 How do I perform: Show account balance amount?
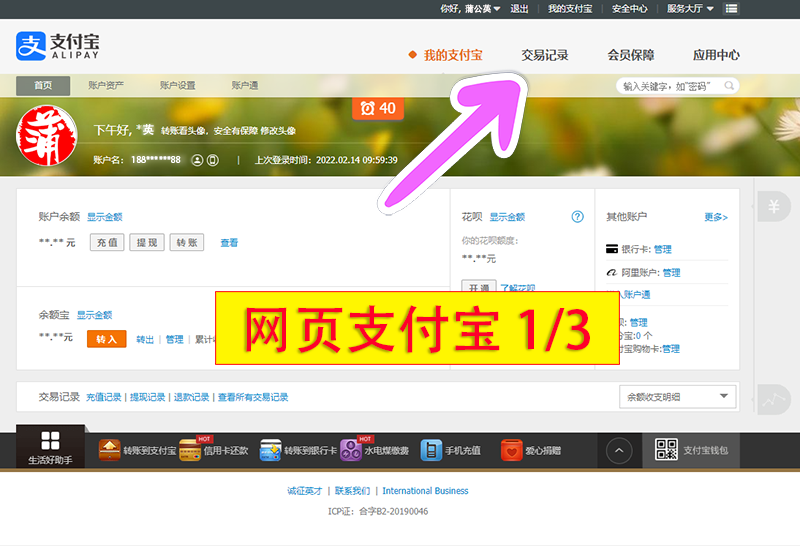[x=105, y=217]
